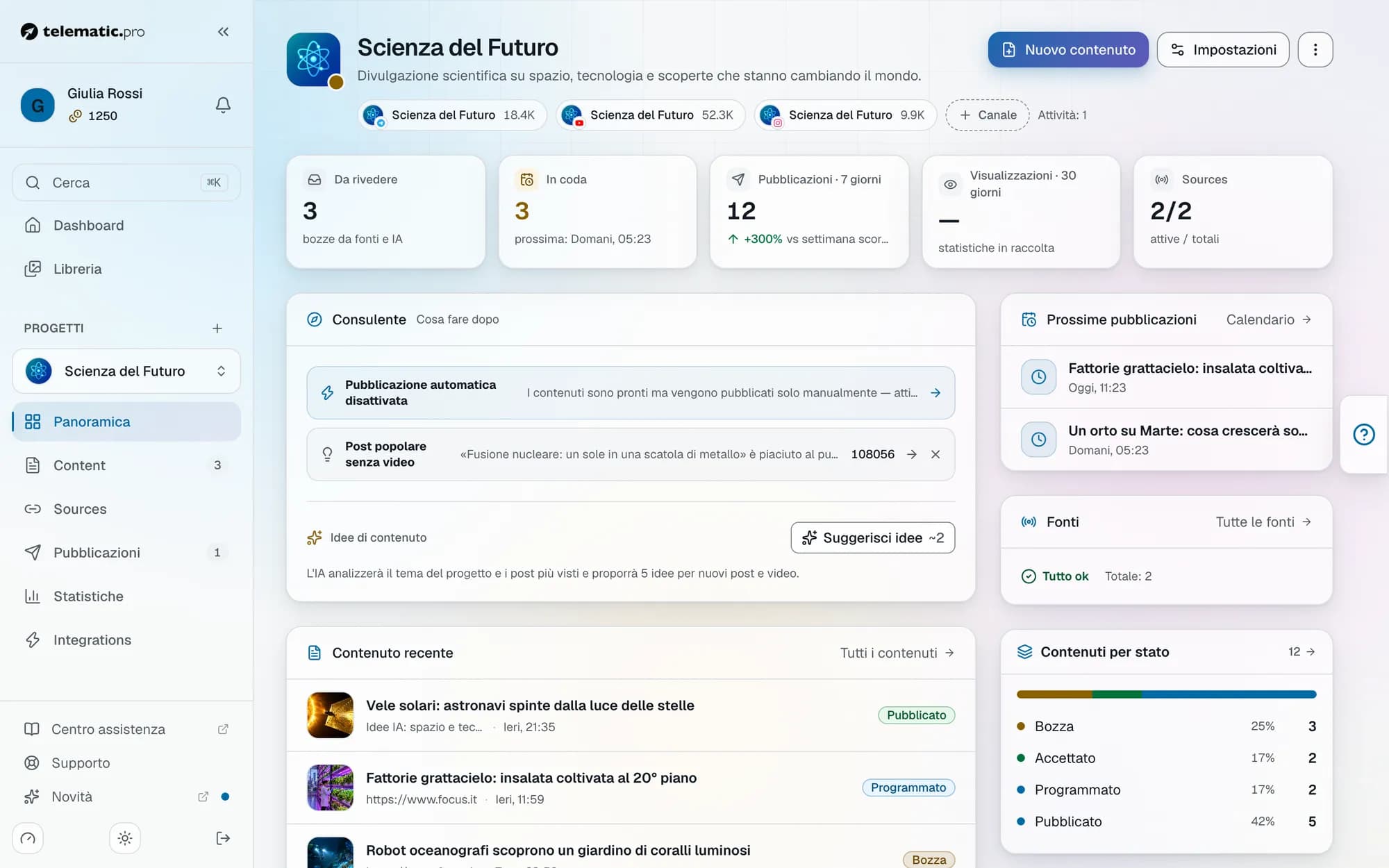The image size is (1389, 868).
Task: Open Centro assistenza external link icon
Action: (x=223, y=729)
